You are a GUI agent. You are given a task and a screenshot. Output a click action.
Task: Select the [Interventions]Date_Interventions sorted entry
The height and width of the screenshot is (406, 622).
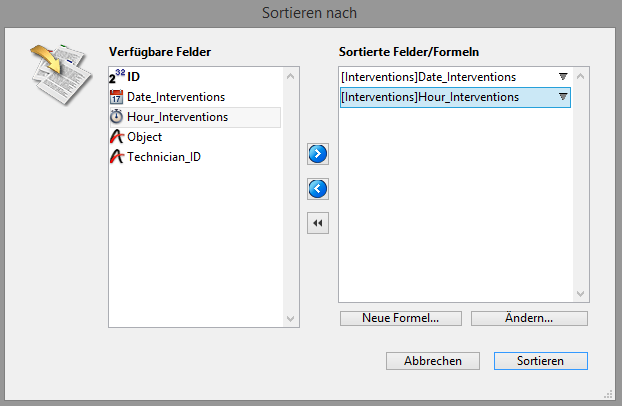pyautogui.click(x=428, y=77)
